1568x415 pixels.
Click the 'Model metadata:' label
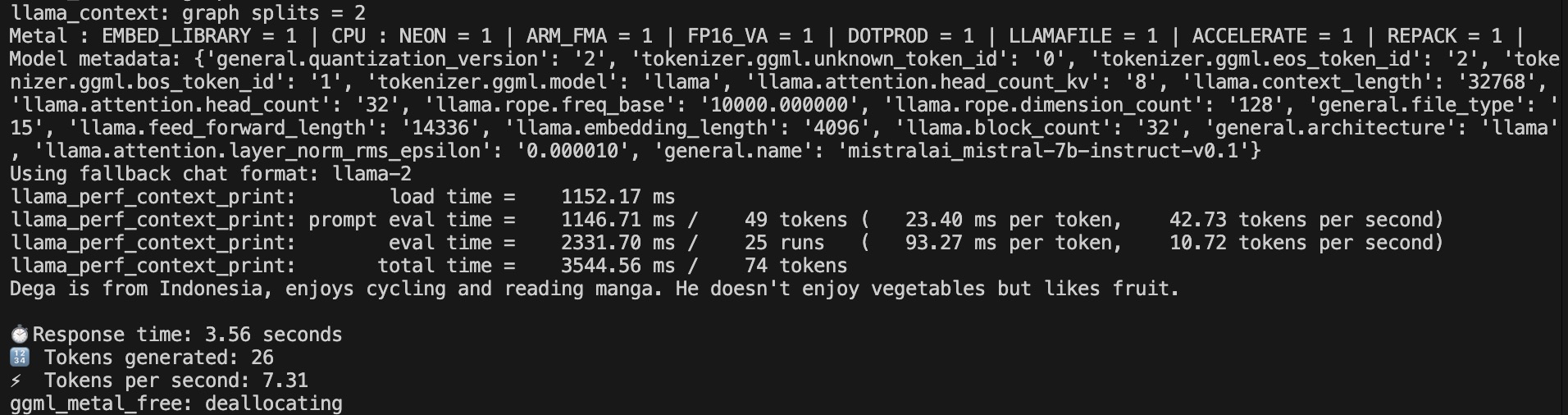point(96,59)
